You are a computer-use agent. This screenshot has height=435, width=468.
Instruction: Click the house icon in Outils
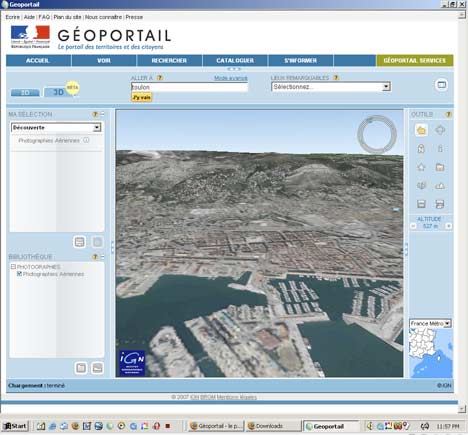tap(421, 167)
